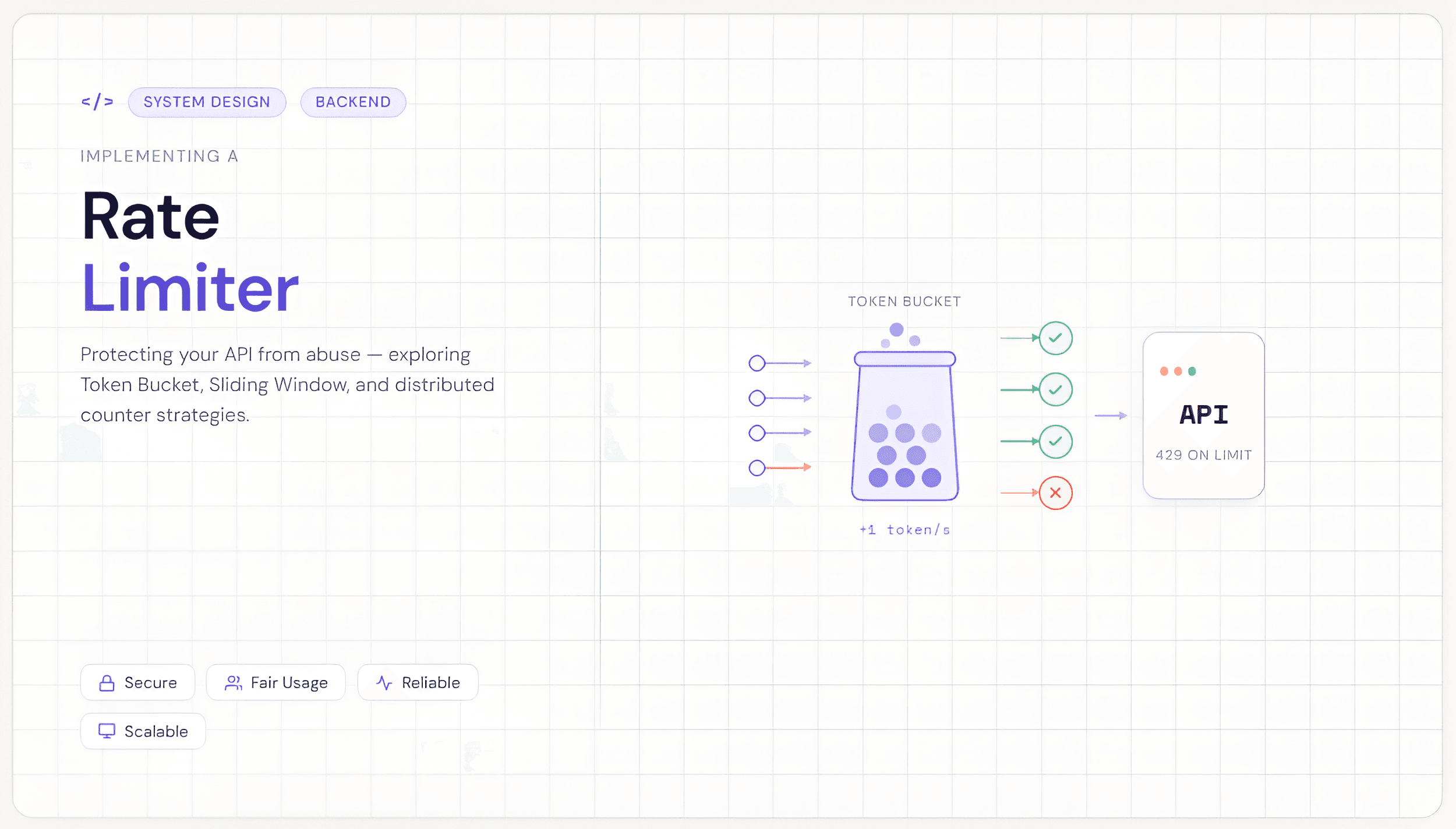
Task: Click the arrow pointing to API card
Action: (x=1111, y=416)
